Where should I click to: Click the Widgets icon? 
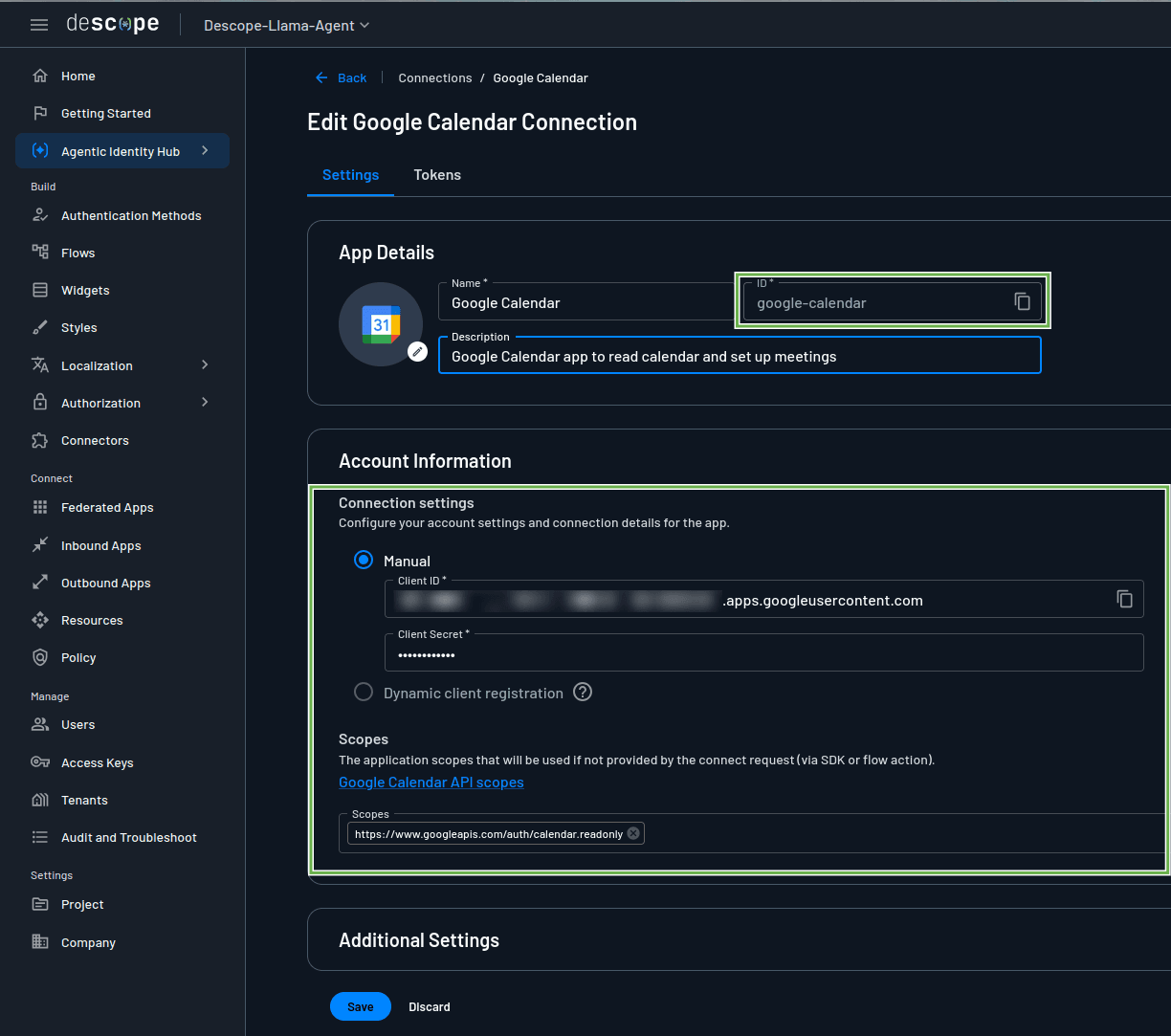(x=40, y=290)
